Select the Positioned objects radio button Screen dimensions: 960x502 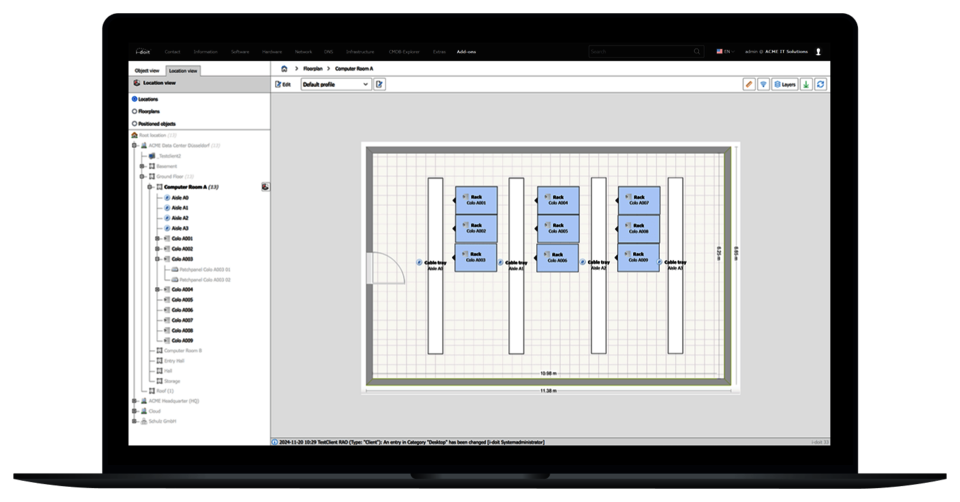[x=135, y=124]
